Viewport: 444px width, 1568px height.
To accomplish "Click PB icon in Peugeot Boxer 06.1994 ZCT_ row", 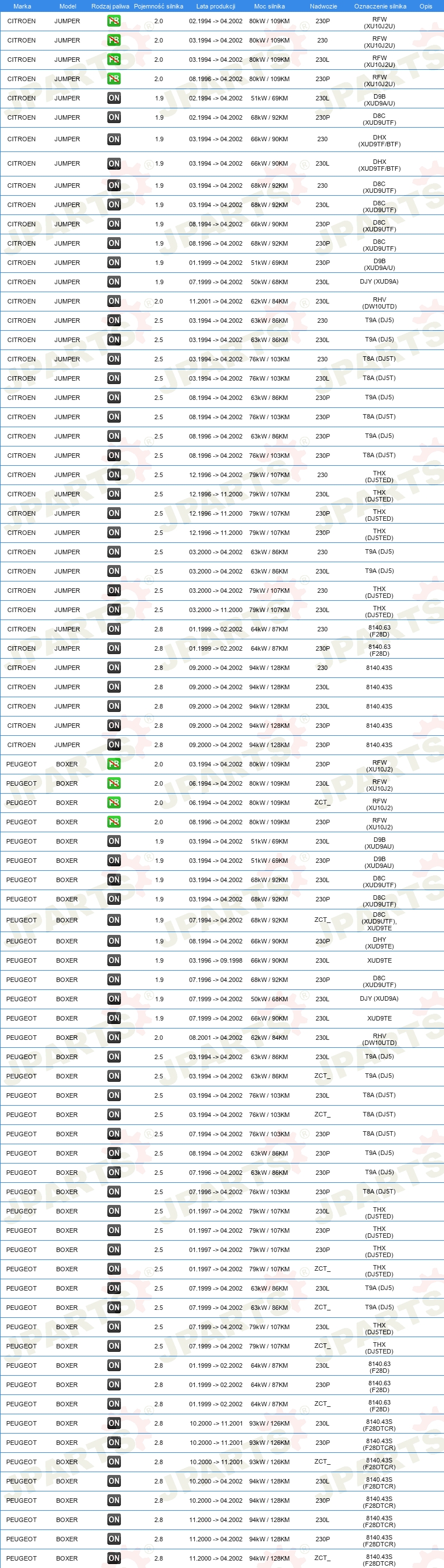I will tap(114, 803).
